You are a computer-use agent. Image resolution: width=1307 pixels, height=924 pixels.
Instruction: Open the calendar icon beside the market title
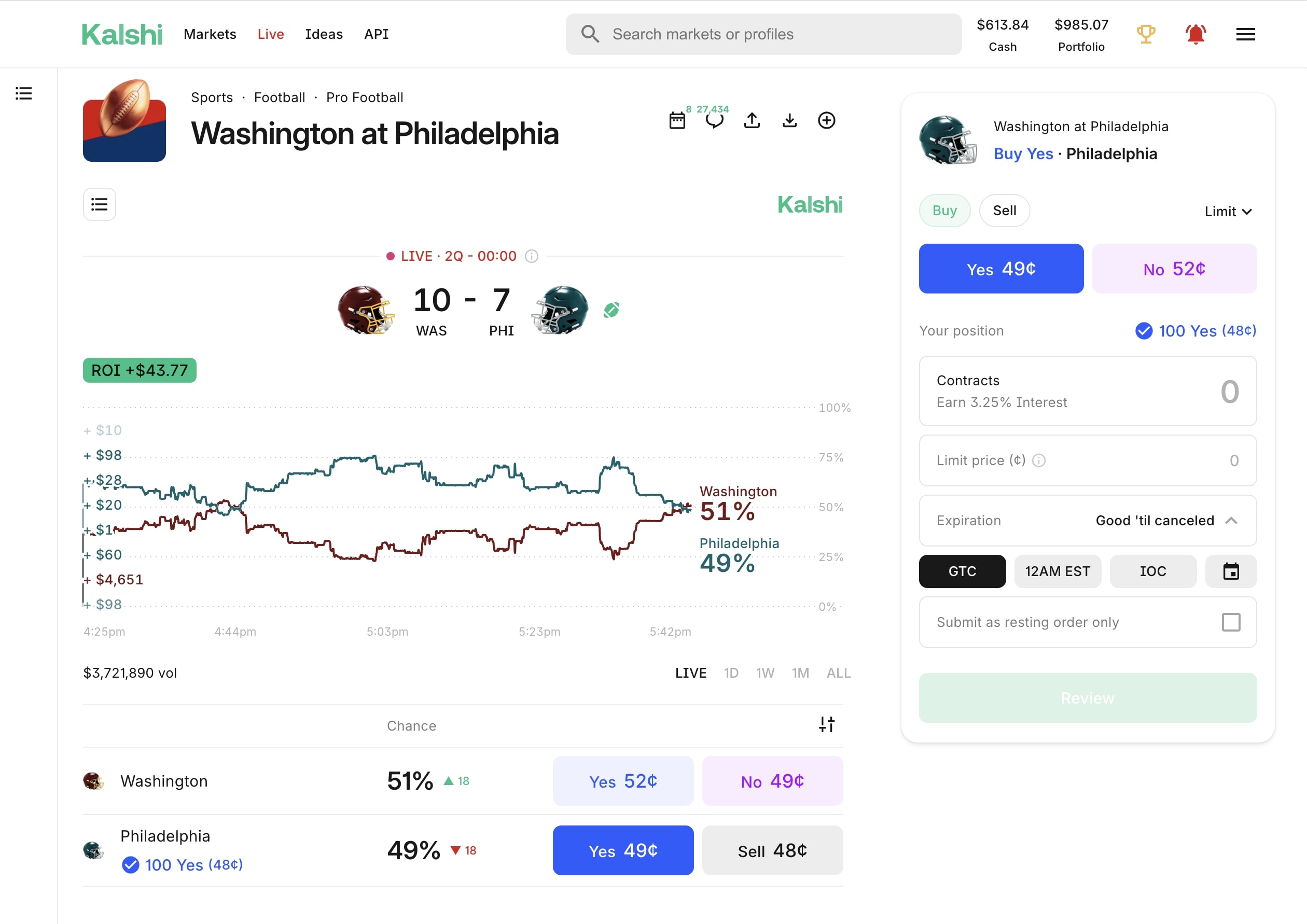coord(677,120)
